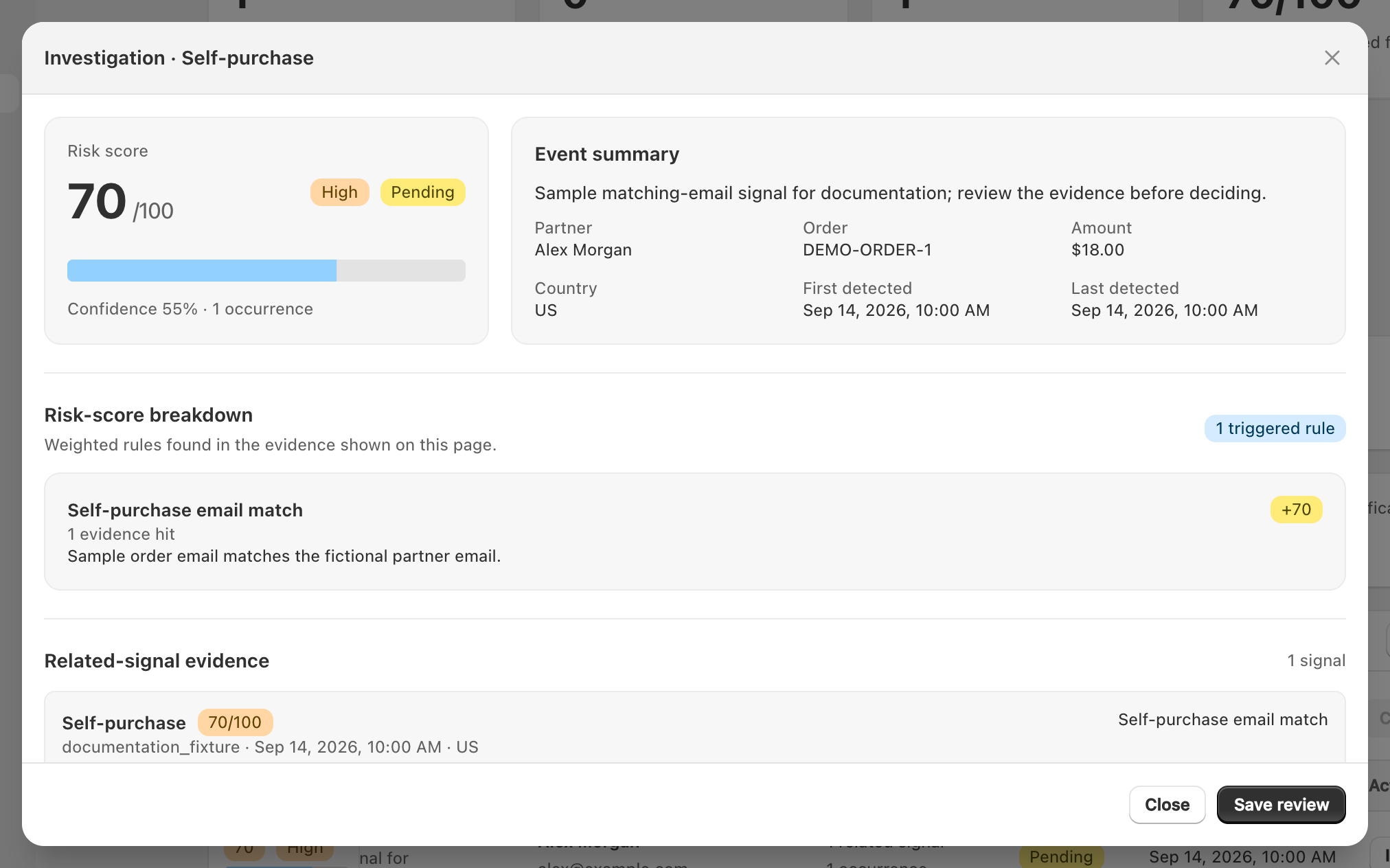Click the +70 score weight badge
Screen dimensions: 1390x868
pyautogui.click(x=1296, y=510)
